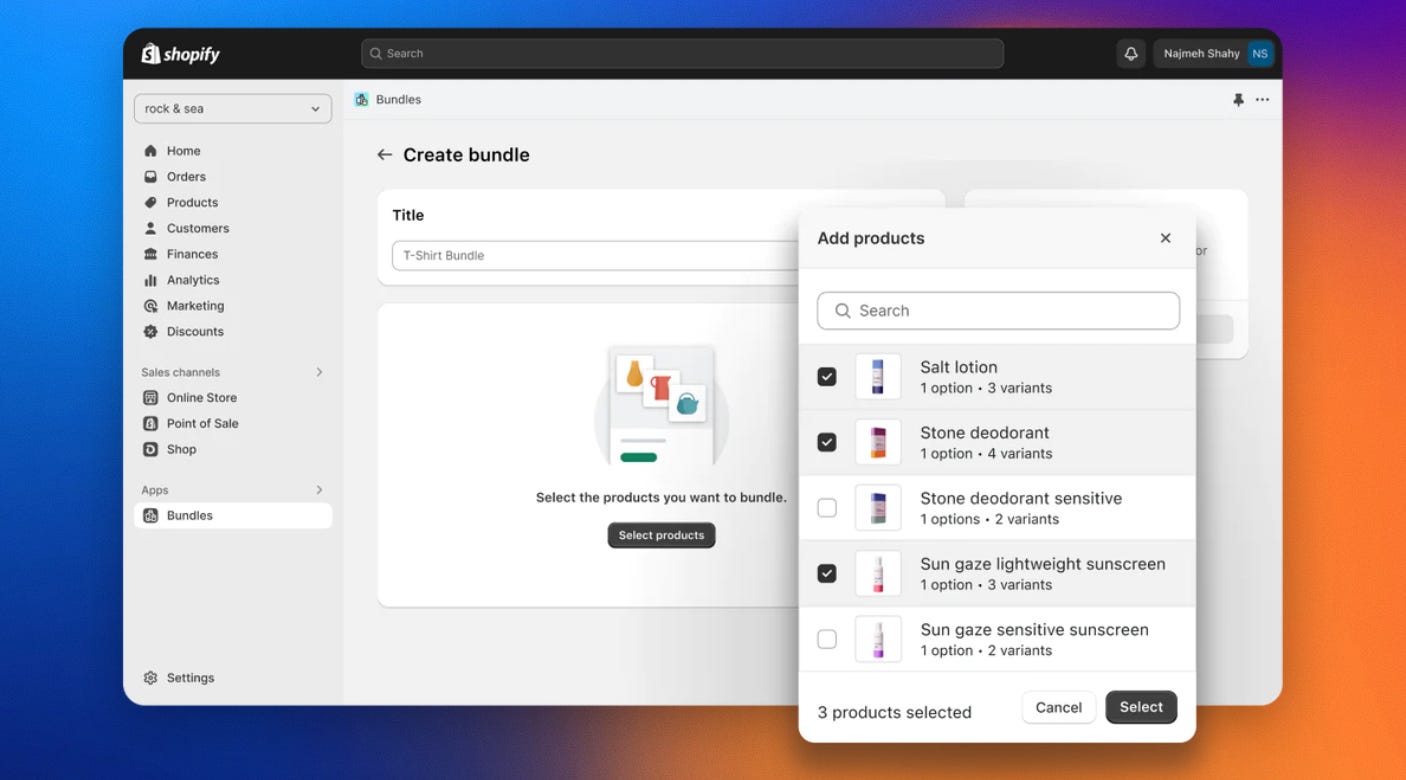
Task: Check Sun gaze sensitive sunscreen checkbox
Action: pos(827,639)
